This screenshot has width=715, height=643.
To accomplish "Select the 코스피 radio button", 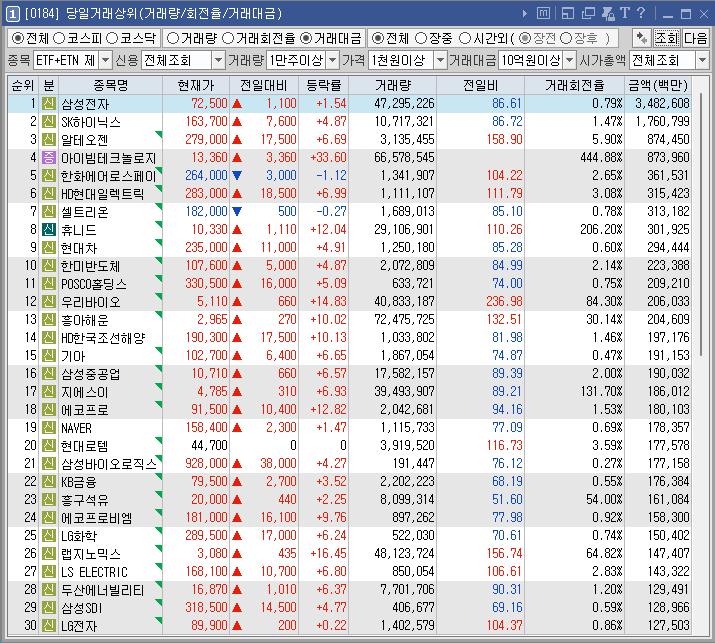I will click(x=59, y=38).
